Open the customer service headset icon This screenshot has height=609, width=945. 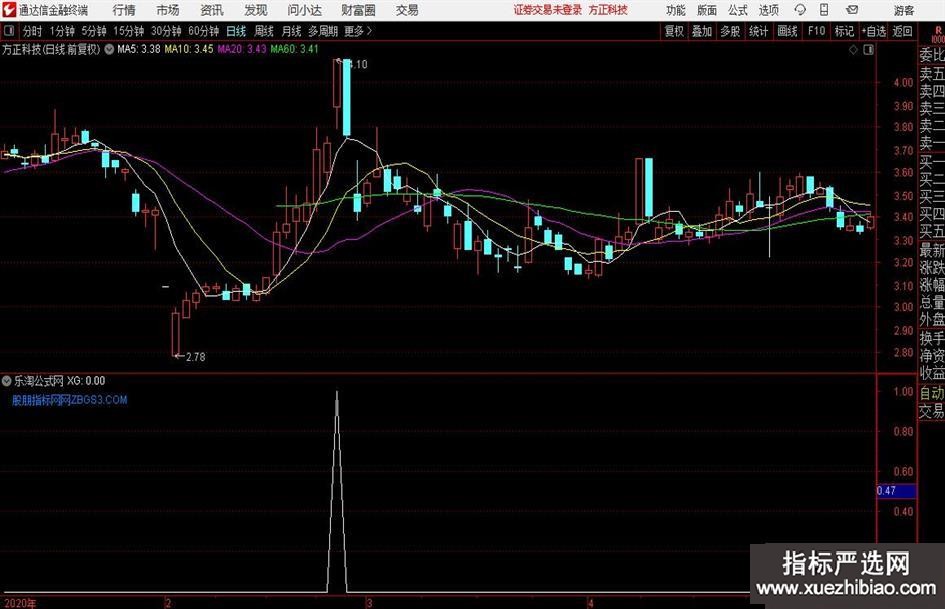pos(800,10)
